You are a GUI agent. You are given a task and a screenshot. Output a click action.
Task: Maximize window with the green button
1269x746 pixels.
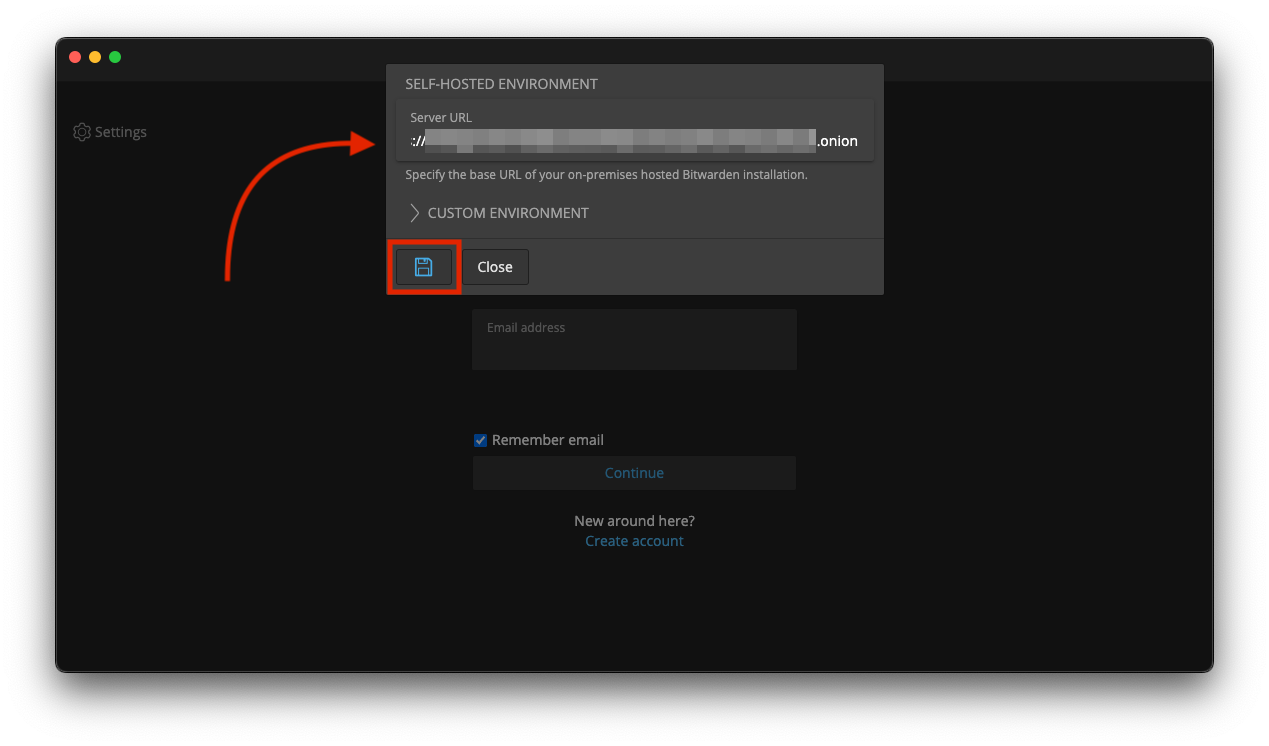pyautogui.click(x=115, y=57)
